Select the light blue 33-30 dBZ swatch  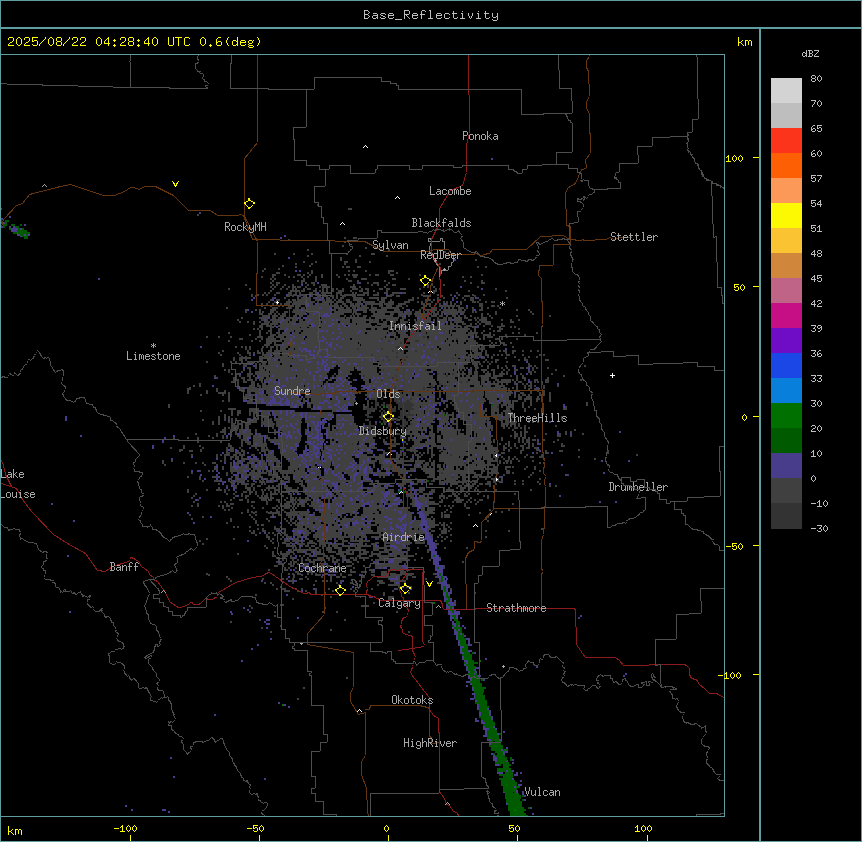[786, 391]
